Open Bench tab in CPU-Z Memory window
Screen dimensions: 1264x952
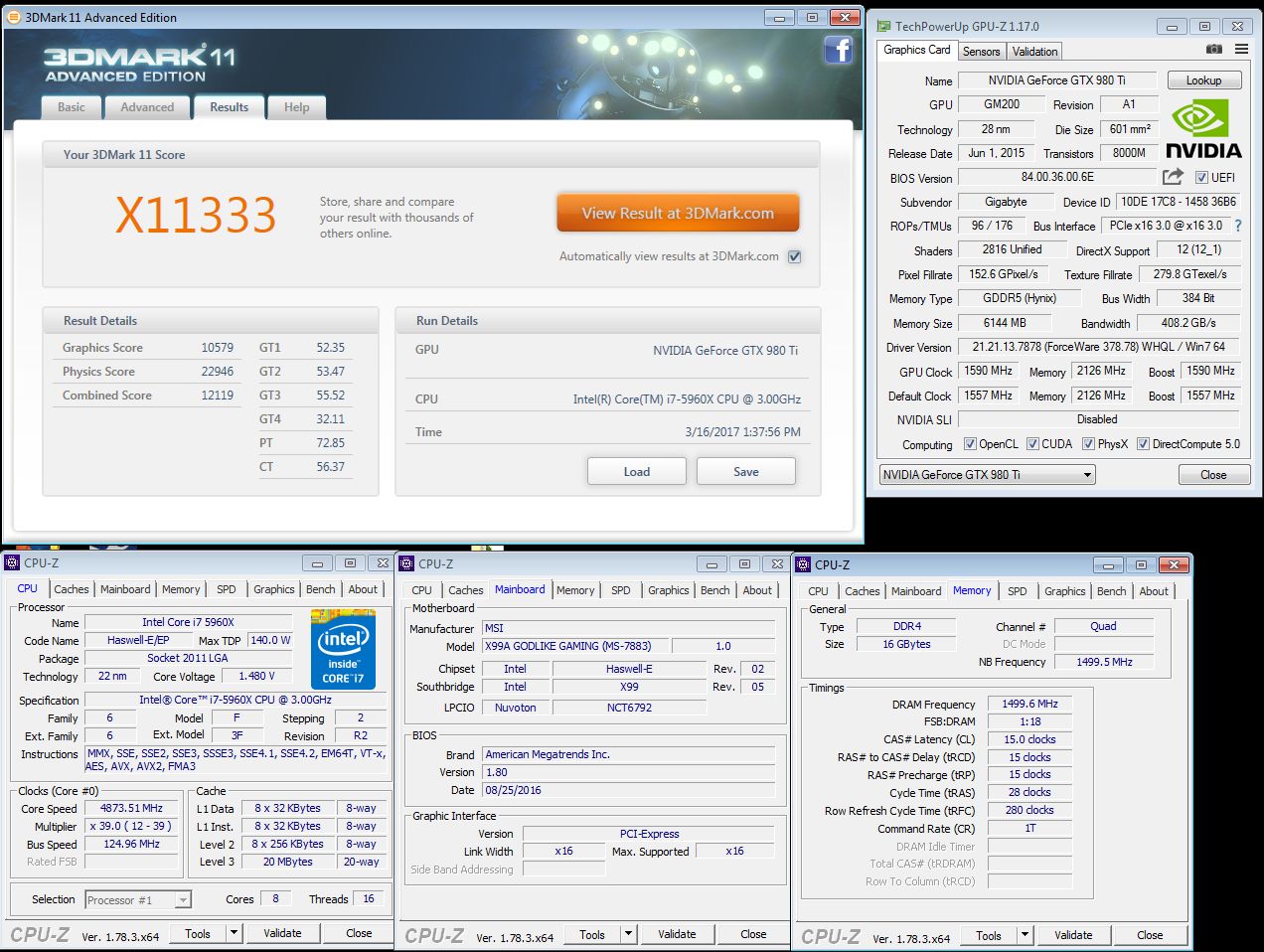tap(1112, 591)
